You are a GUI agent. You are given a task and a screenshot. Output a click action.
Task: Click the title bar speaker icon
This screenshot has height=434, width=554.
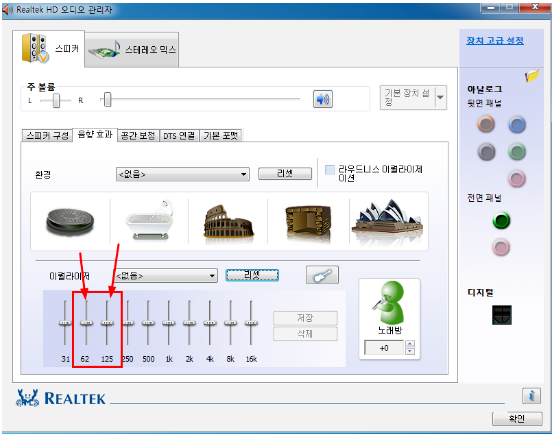pos(7,10)
